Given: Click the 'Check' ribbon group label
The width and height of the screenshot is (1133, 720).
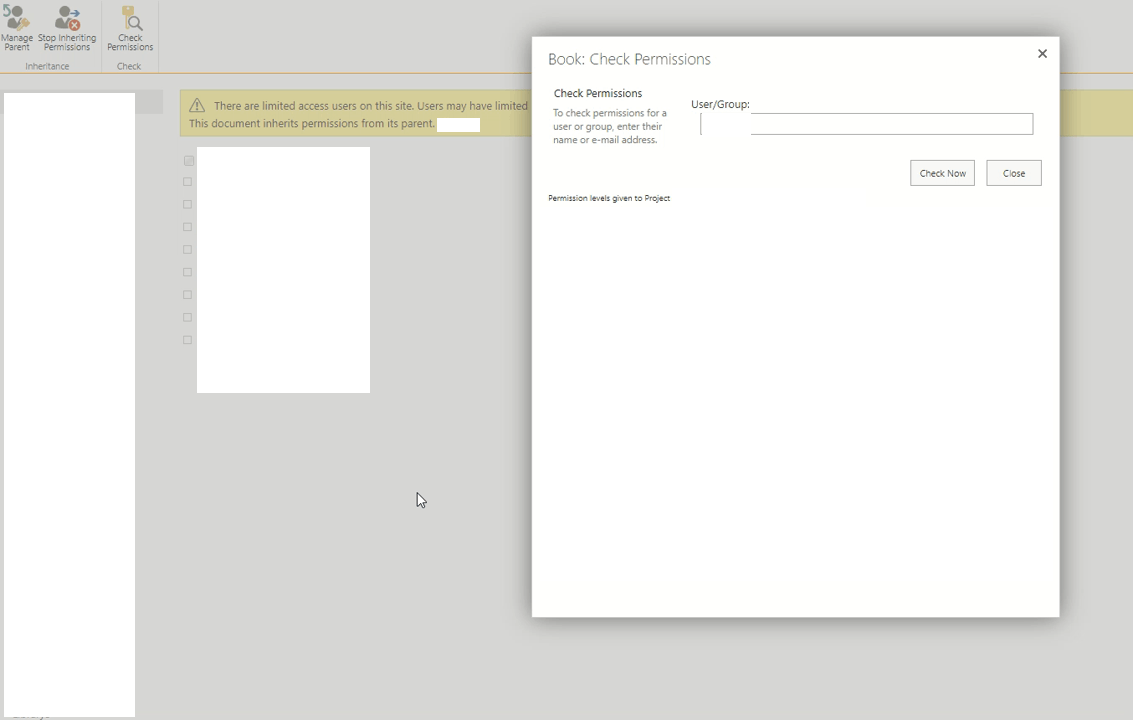Looking at the screenshot, I should (x=129, y=66).
